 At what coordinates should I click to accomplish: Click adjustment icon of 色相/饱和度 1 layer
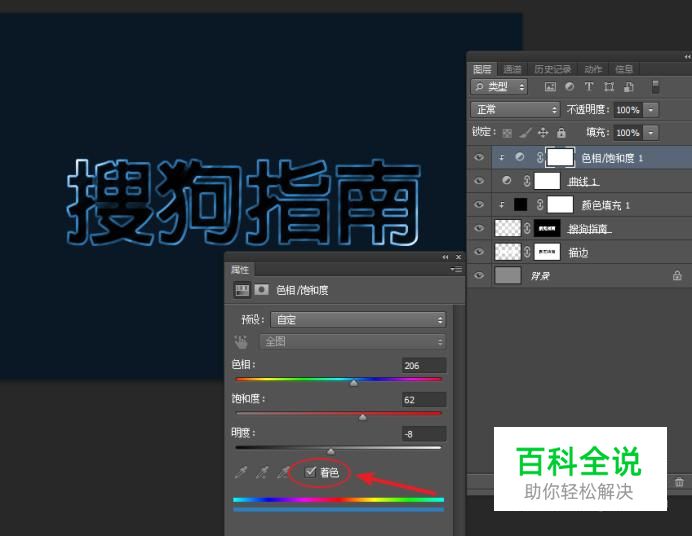520,157
